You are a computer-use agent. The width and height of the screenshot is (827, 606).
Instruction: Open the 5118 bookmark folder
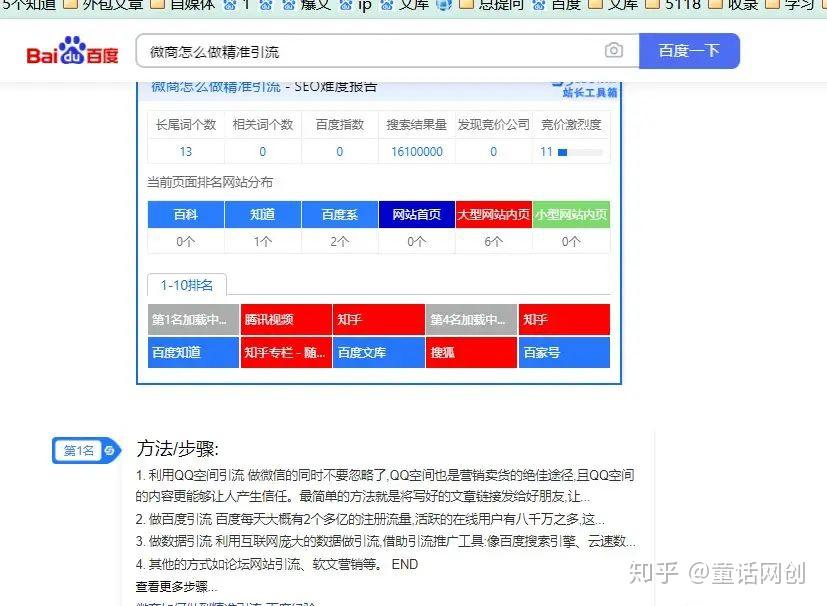(674, 5)
